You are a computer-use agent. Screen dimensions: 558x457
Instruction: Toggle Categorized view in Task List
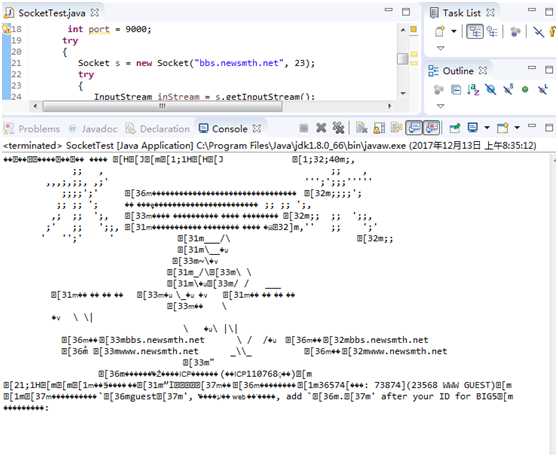tap(475, 31)
